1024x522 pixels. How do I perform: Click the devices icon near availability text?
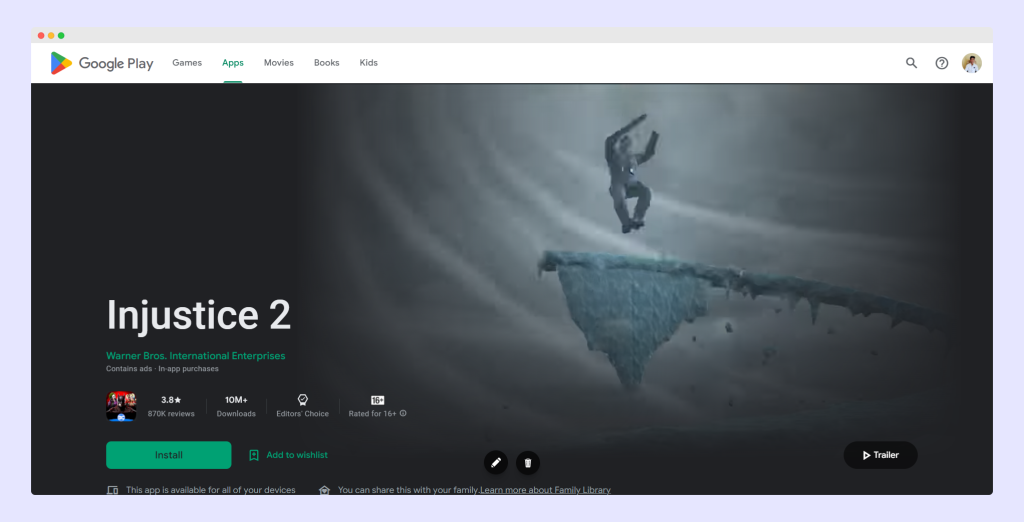[112, 490]
